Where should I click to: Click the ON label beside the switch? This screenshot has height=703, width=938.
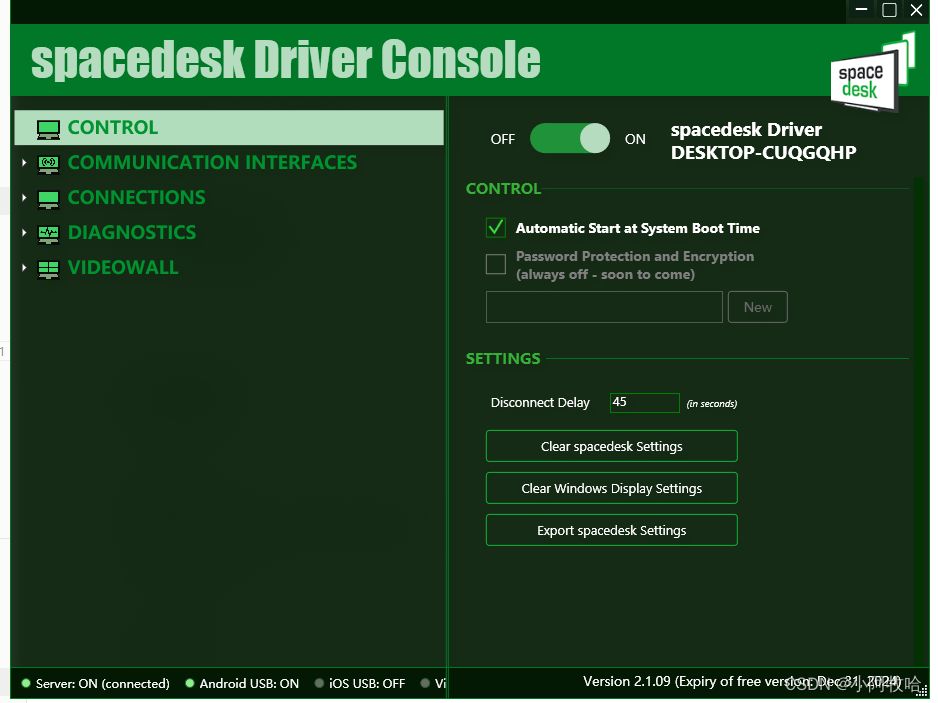pos(635,139)
